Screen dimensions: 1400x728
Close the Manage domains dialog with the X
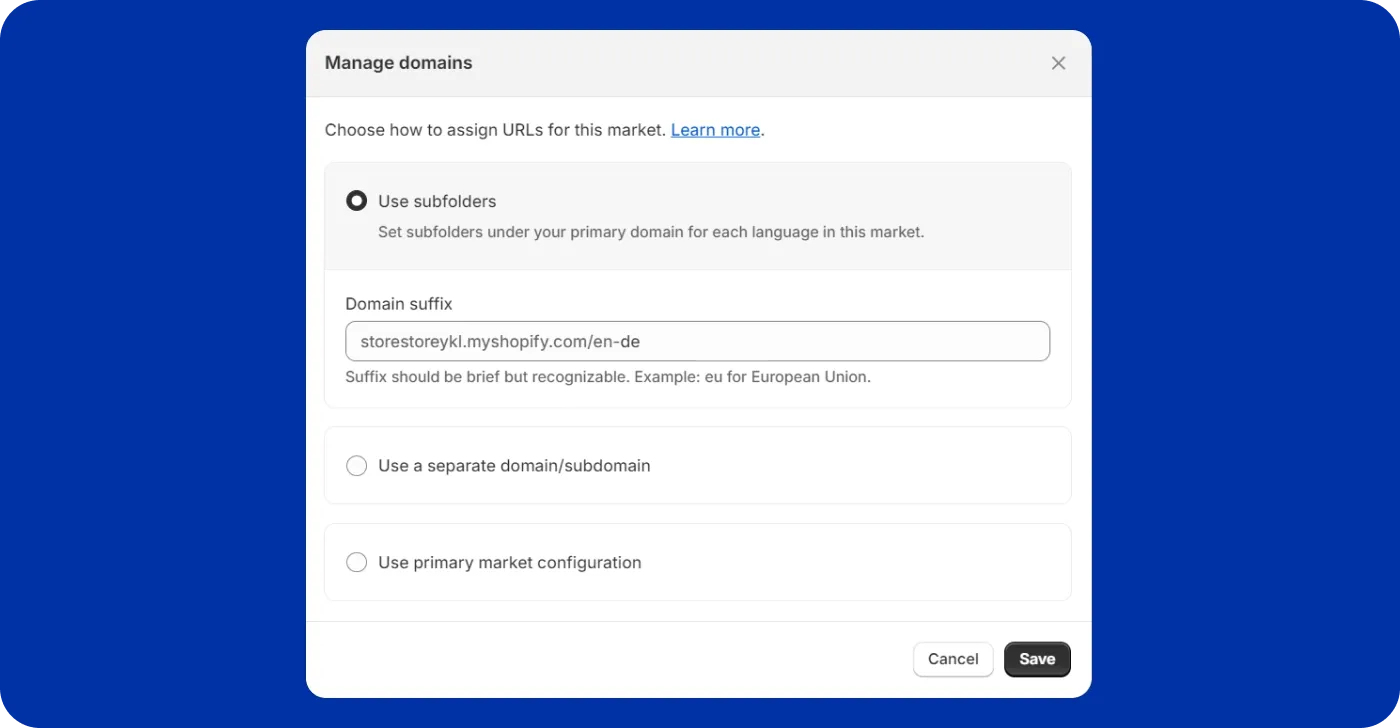click(1058, 62)
